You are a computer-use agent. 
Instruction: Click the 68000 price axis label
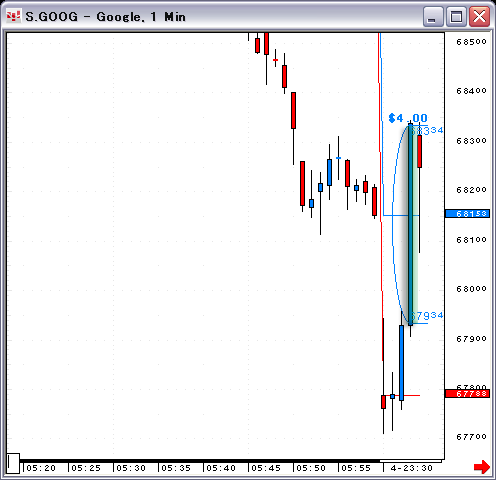[x=471, y=289]
